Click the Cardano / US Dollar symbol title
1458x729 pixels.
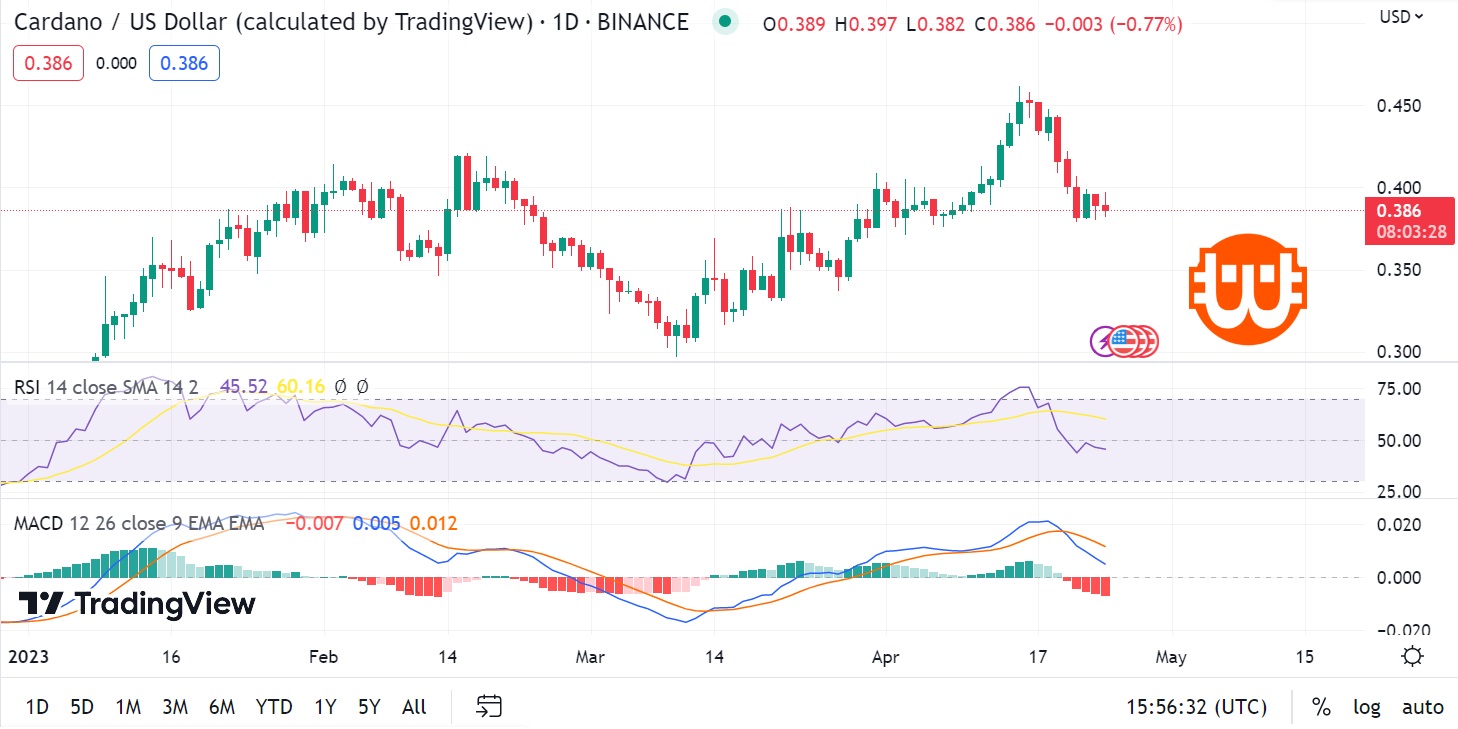click(272, 22)
